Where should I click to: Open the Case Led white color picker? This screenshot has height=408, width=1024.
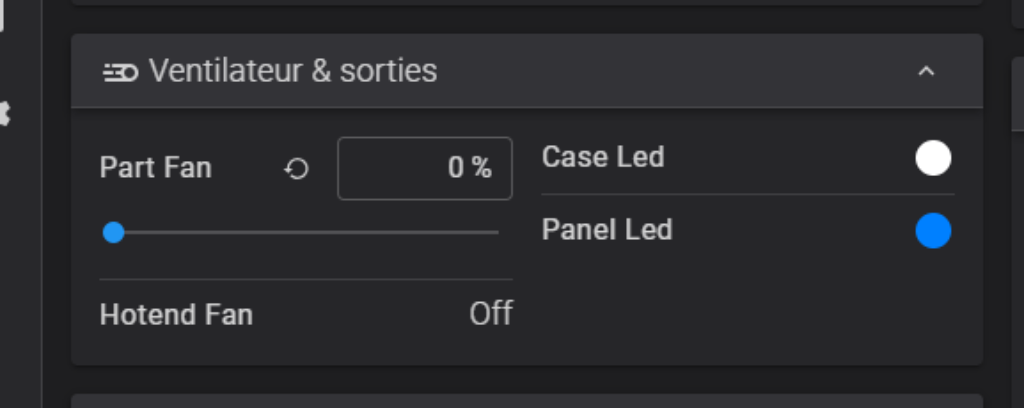(x=933, y=158)
